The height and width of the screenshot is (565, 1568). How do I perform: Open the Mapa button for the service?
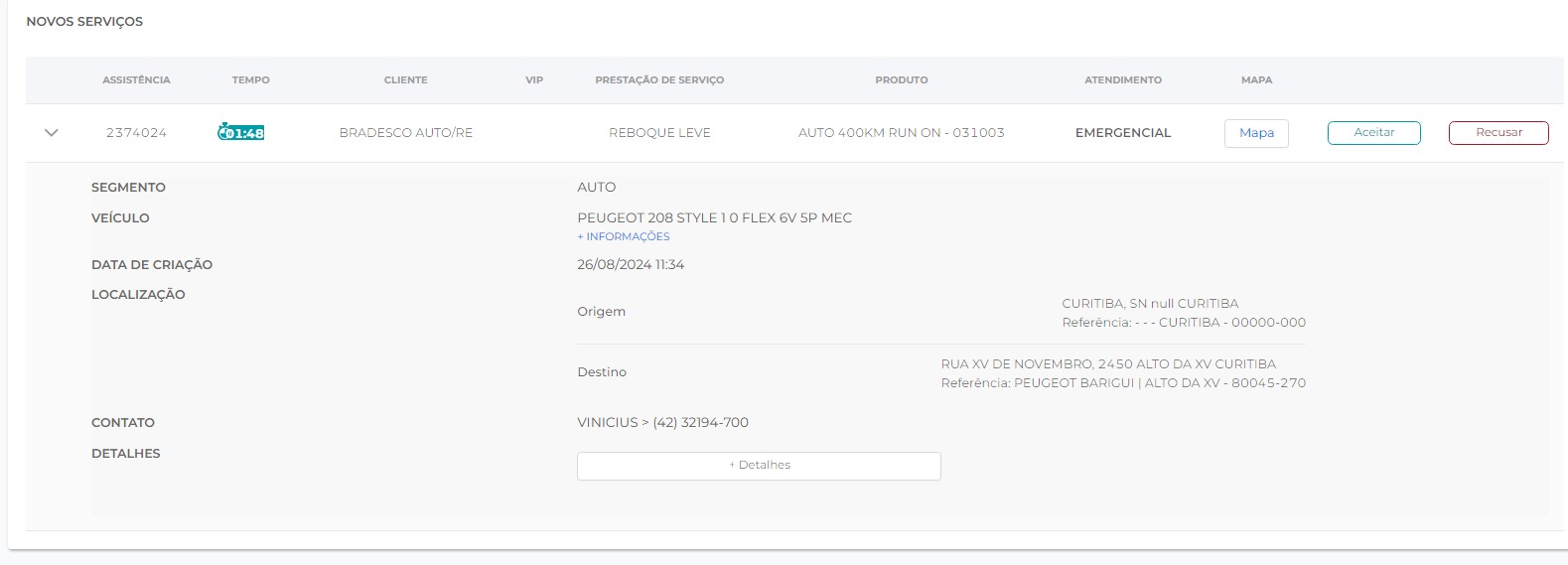[1256, 133]
